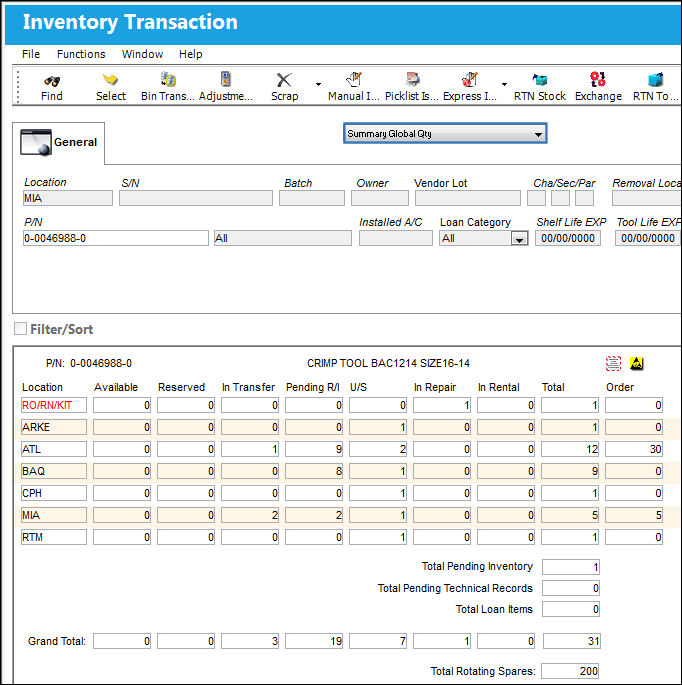682x685 pixels.
Task: Click the S/N input field
Action: 196,198
